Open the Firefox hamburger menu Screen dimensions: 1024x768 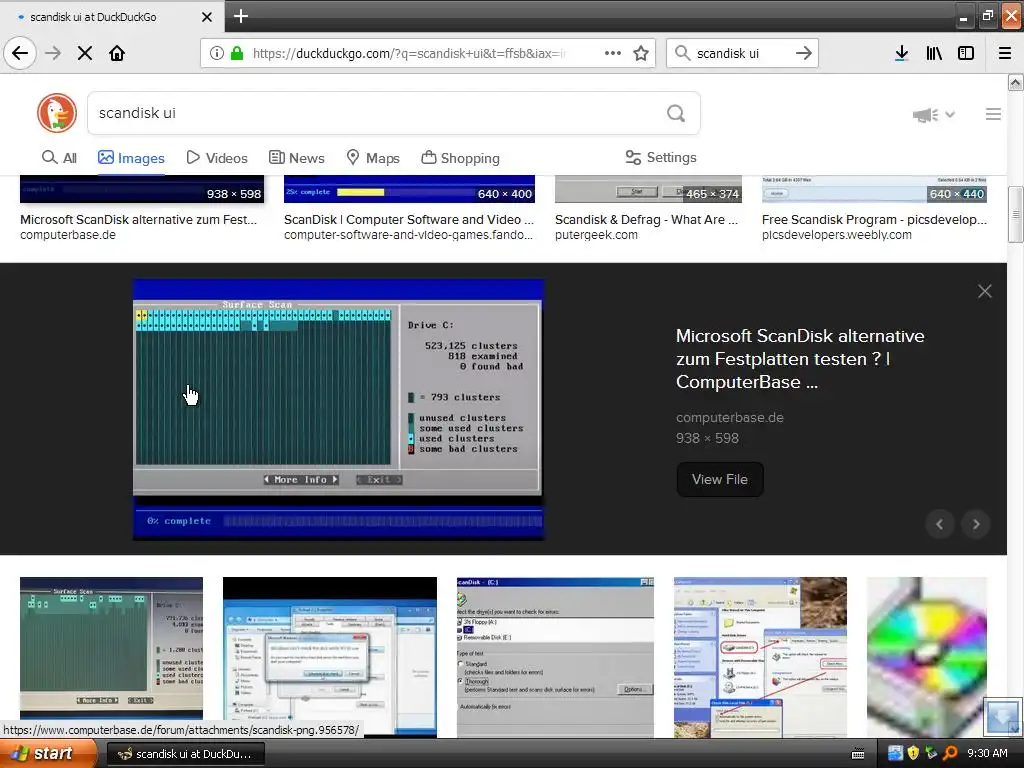click(x=1005, y=53)
